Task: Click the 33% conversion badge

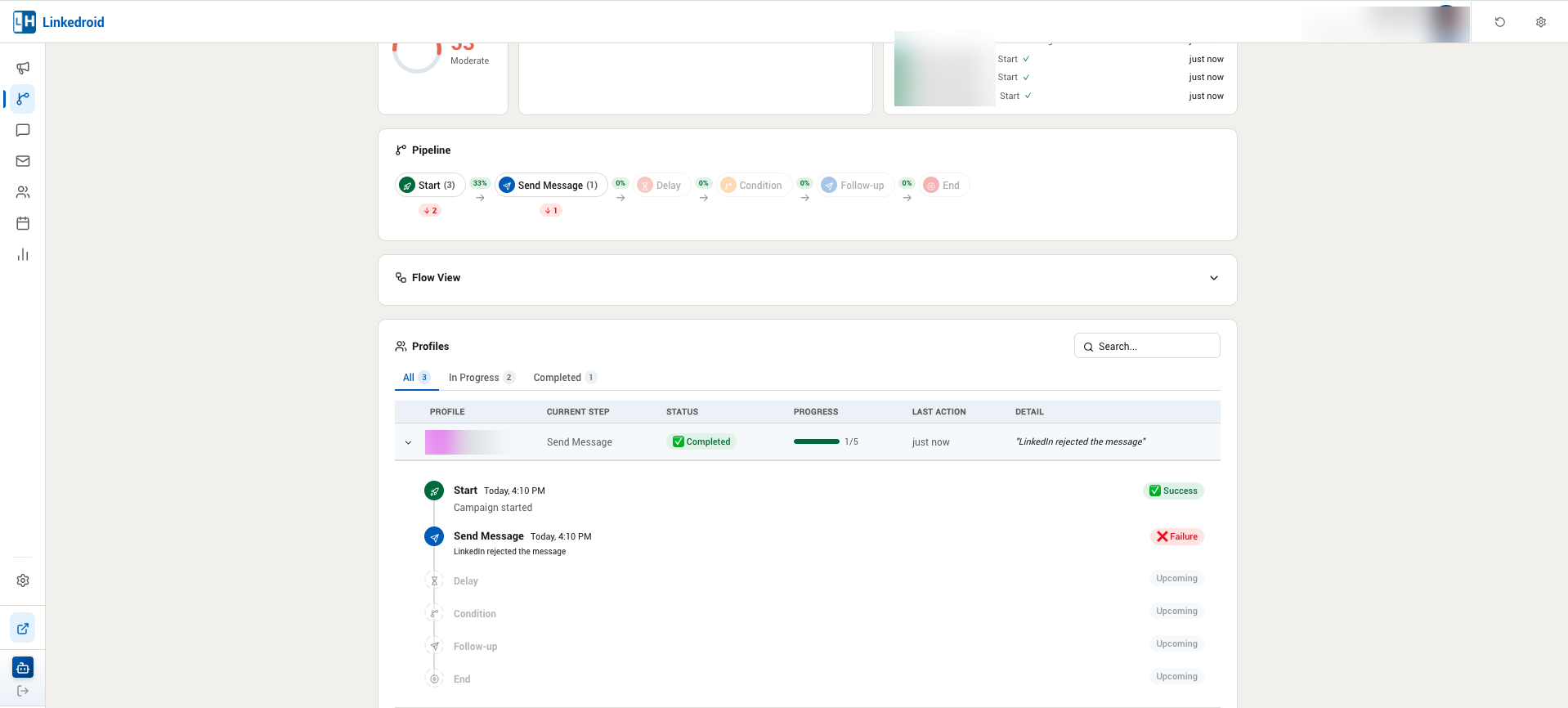Action: (480, 183)
